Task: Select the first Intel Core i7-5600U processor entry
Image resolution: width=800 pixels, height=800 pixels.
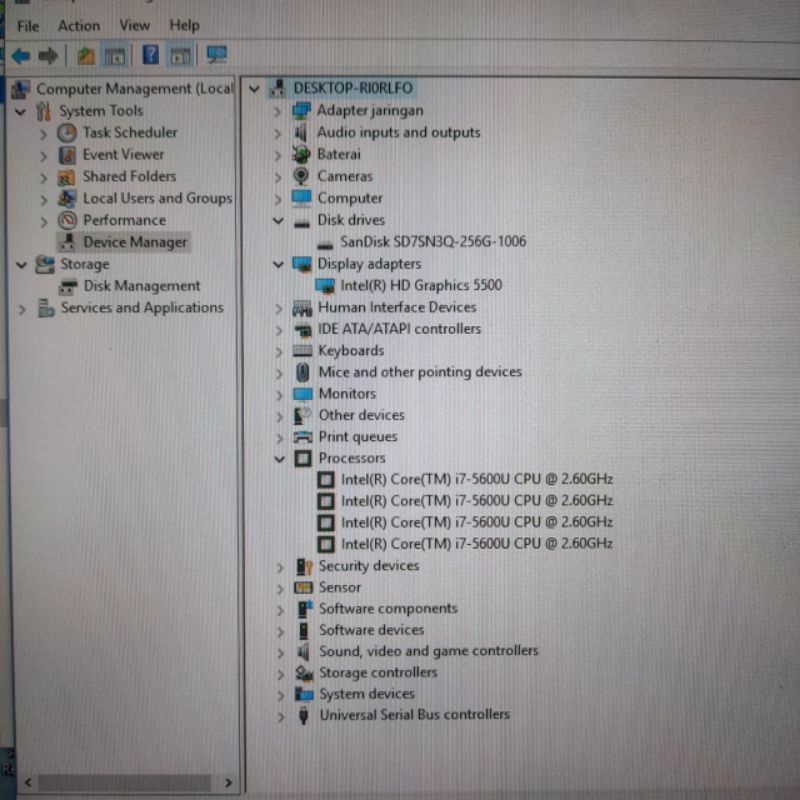Action: tap(477, 480)
